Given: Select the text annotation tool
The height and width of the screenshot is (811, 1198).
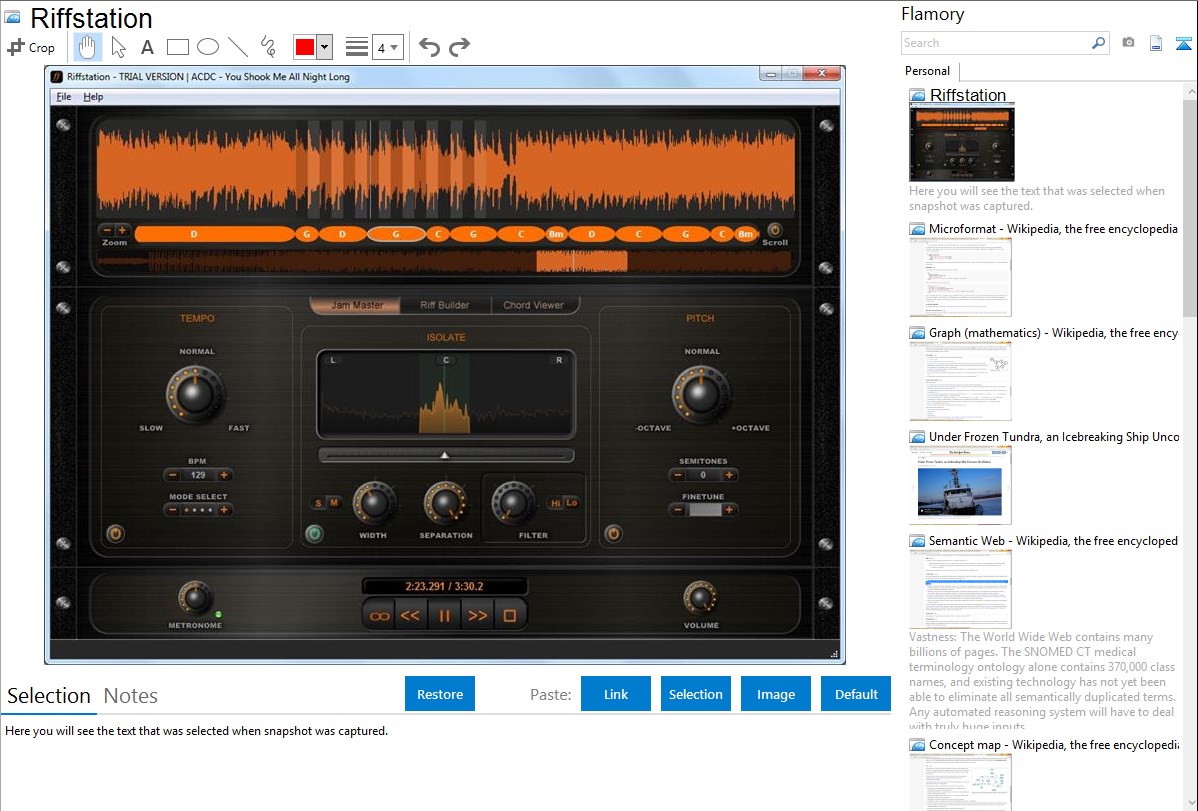Looking at the screenshot, I should tap(147, 47).
